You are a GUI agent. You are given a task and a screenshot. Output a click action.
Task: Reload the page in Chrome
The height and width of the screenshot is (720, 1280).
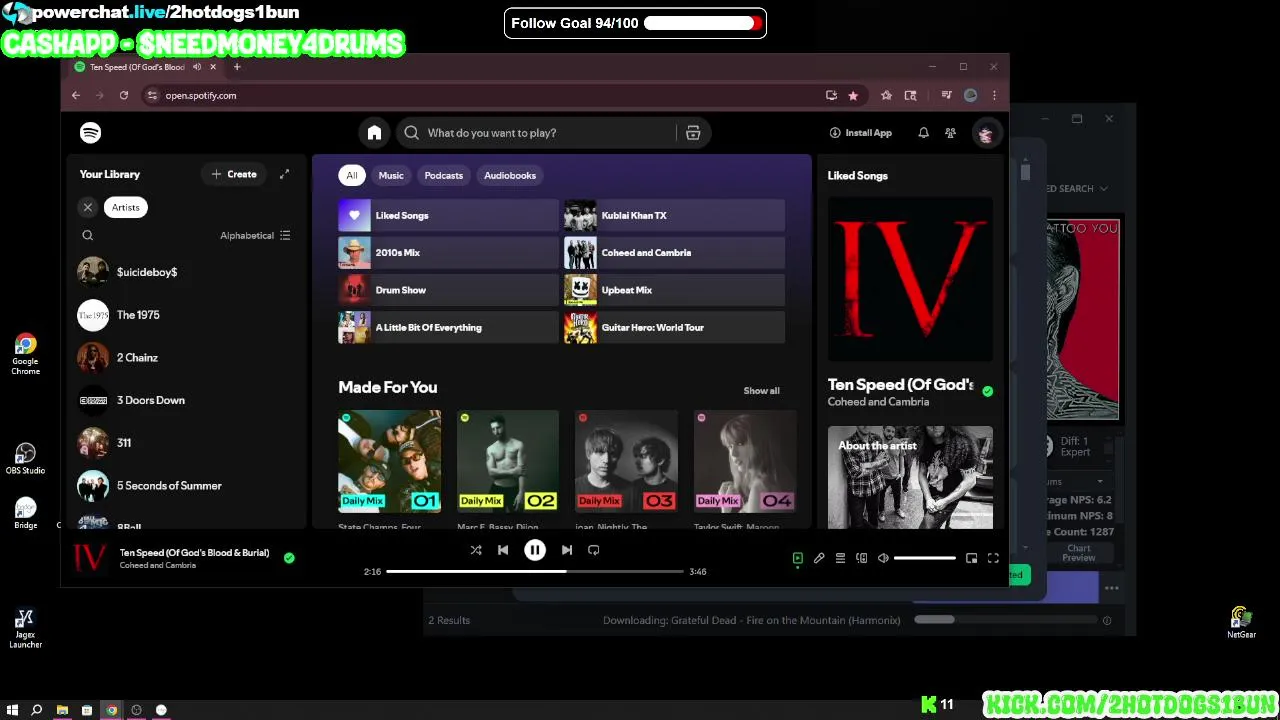coord(124,95)
